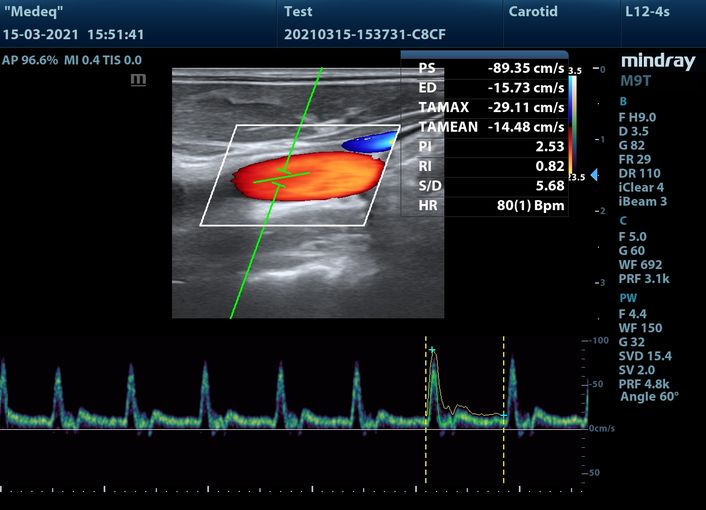Viewport: 706px width, 510px height.
Task: Click the color velocity scale bar
Action: pyautogui.click(x=572, y=125)
